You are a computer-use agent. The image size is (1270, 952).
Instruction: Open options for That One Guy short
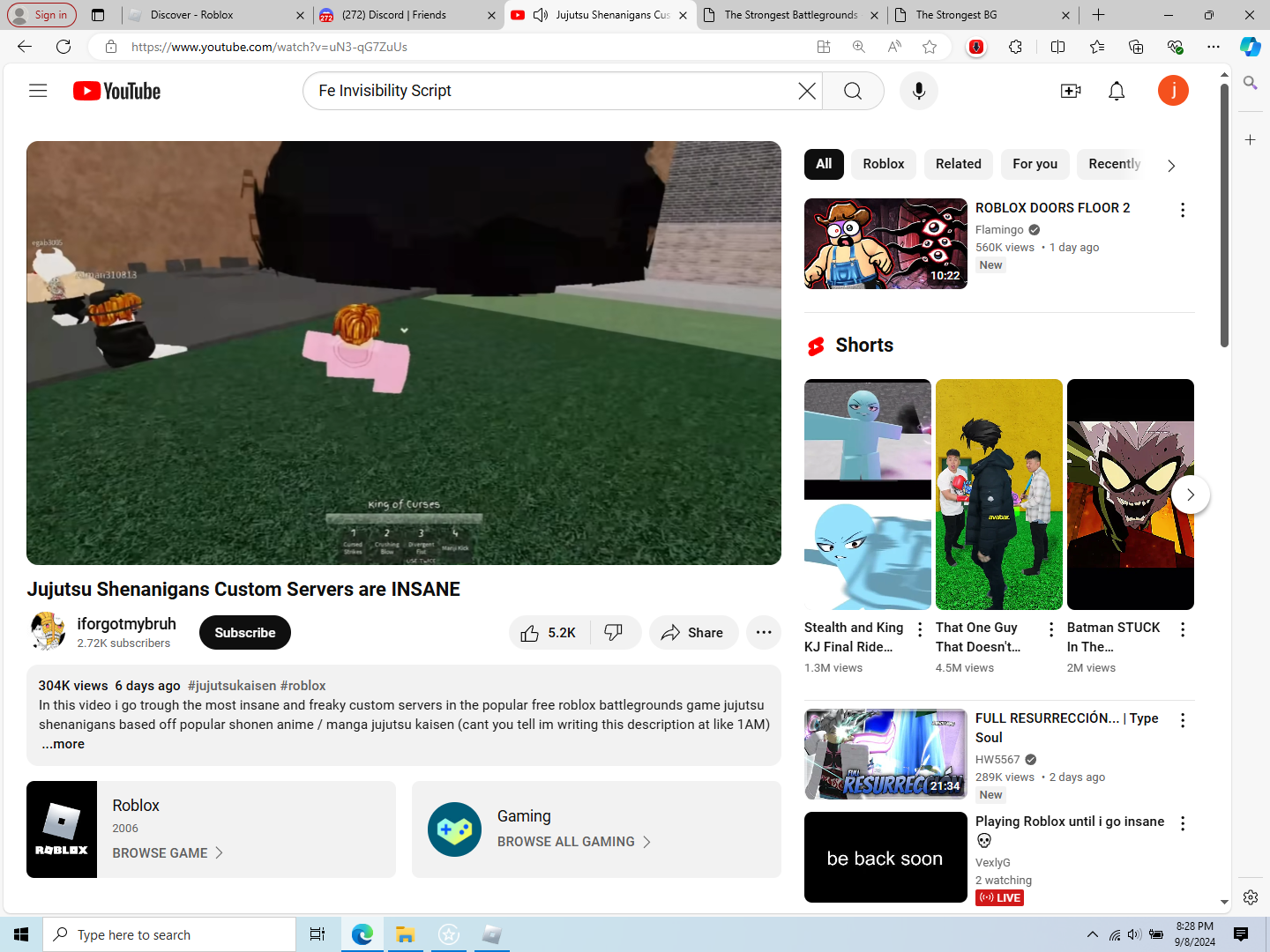[x=1051, y=629]
